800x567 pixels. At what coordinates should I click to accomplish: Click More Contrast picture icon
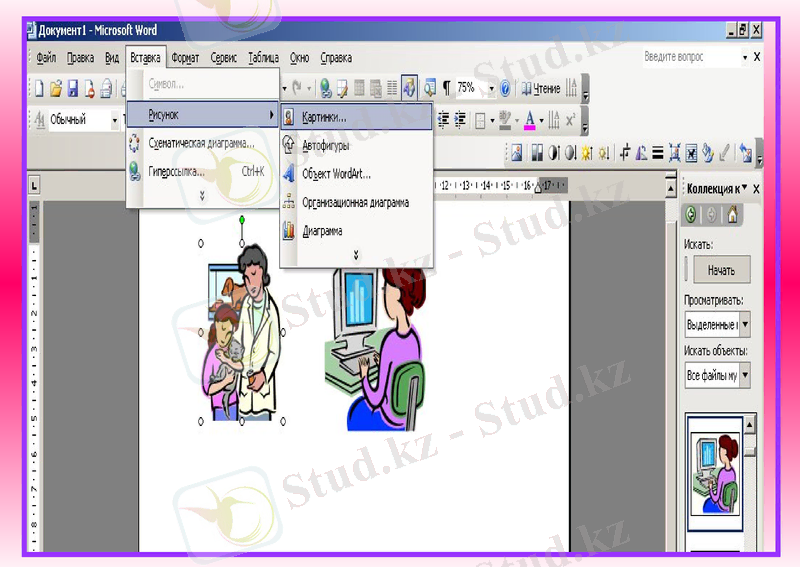pyautogui.click(x=554, y=153)
